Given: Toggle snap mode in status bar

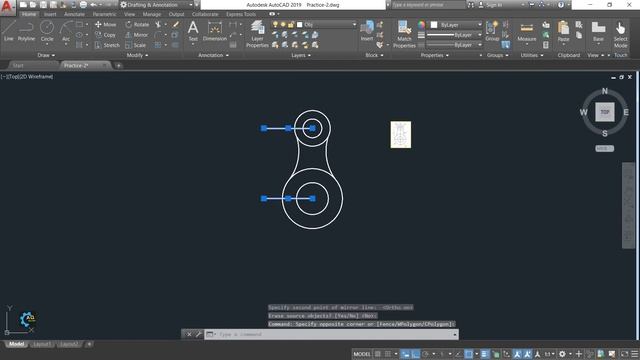Looking at the screenshot, I should 388,354.
